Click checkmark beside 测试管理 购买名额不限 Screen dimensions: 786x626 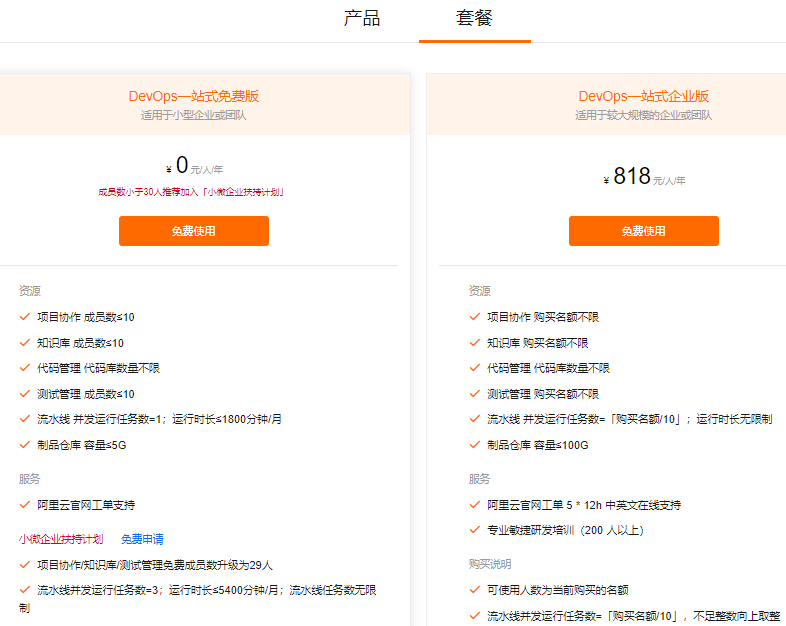pyautogui.click(x=475, y=394)
